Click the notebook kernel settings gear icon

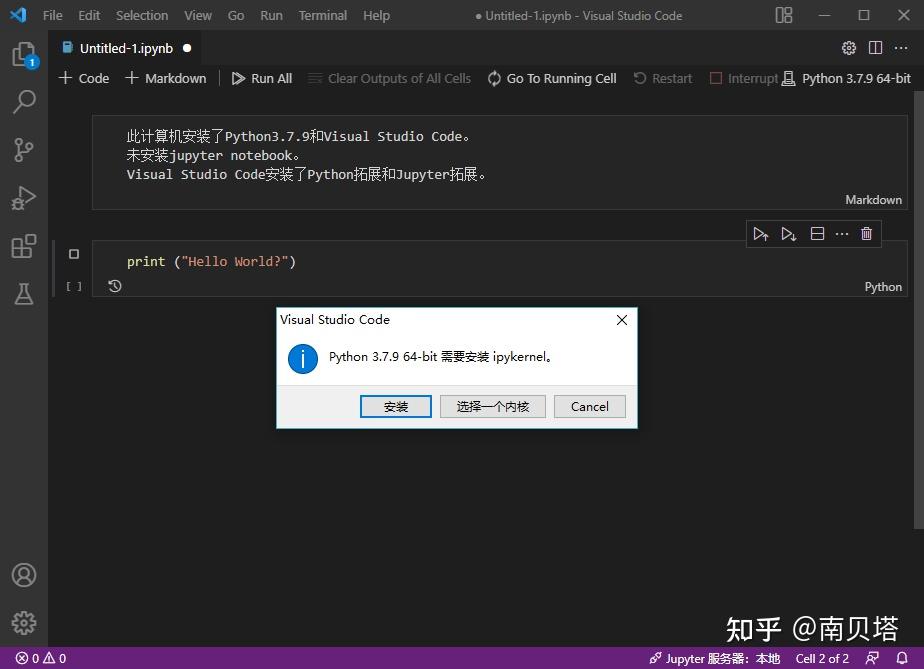coord(848,47)
